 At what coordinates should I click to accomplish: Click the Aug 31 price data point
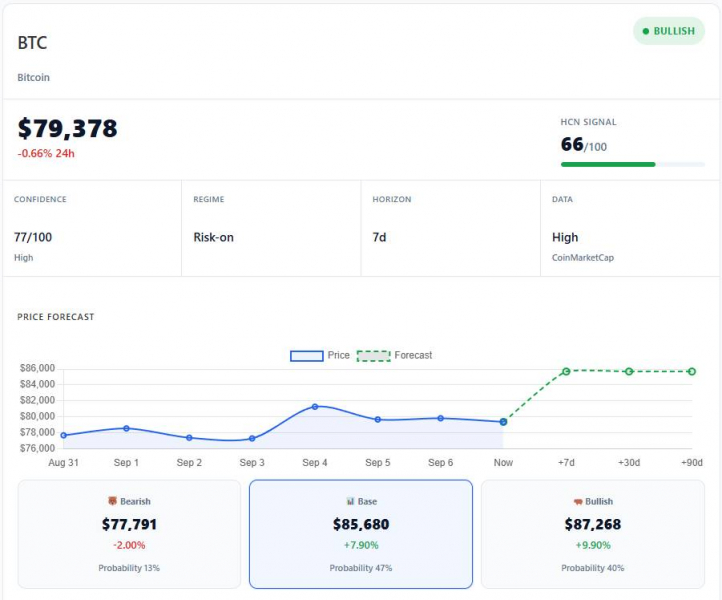click(64, 435)
